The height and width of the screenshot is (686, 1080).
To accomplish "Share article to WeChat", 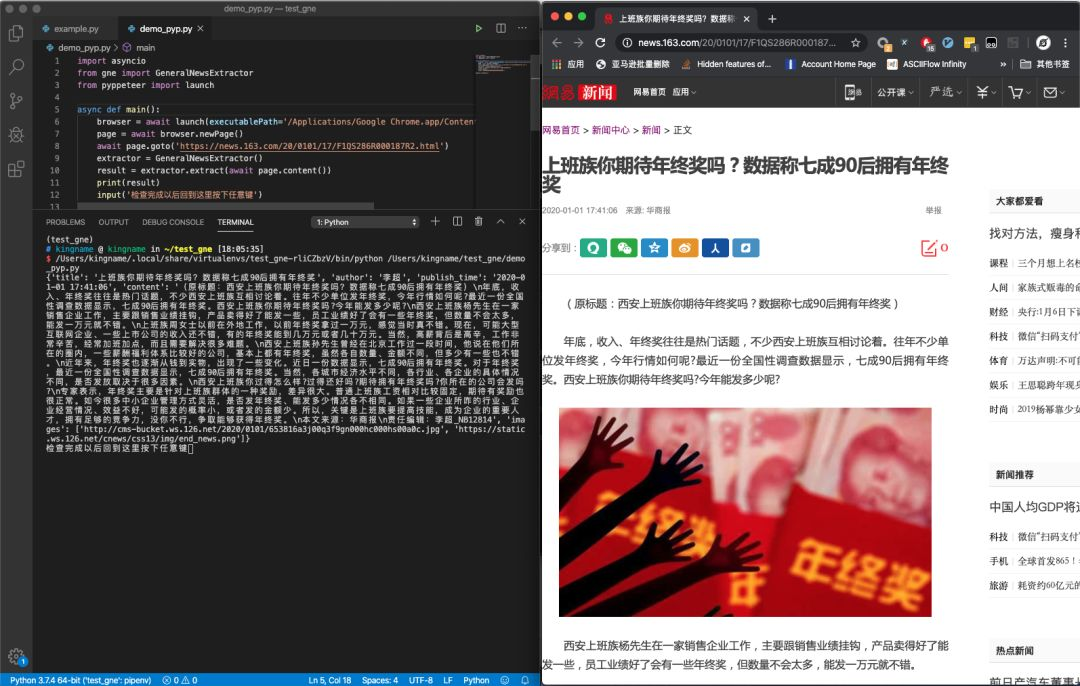I will pyautogui.click(x=624, y=247).
